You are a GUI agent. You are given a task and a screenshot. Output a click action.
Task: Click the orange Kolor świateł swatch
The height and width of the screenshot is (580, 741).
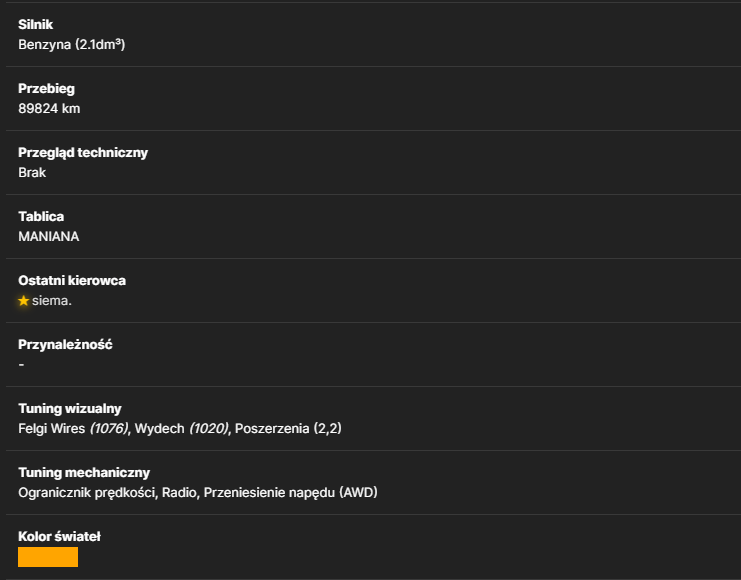tap(48, 557)
